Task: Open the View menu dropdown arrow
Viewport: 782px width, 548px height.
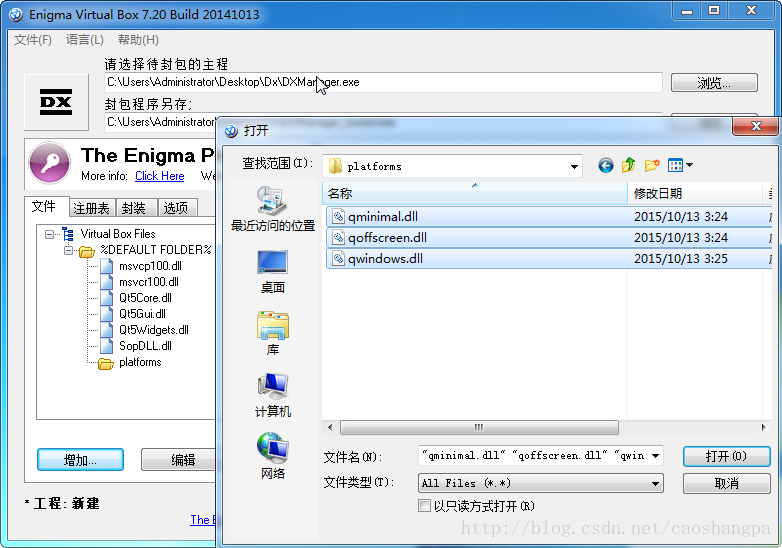Action: (689, 165)
